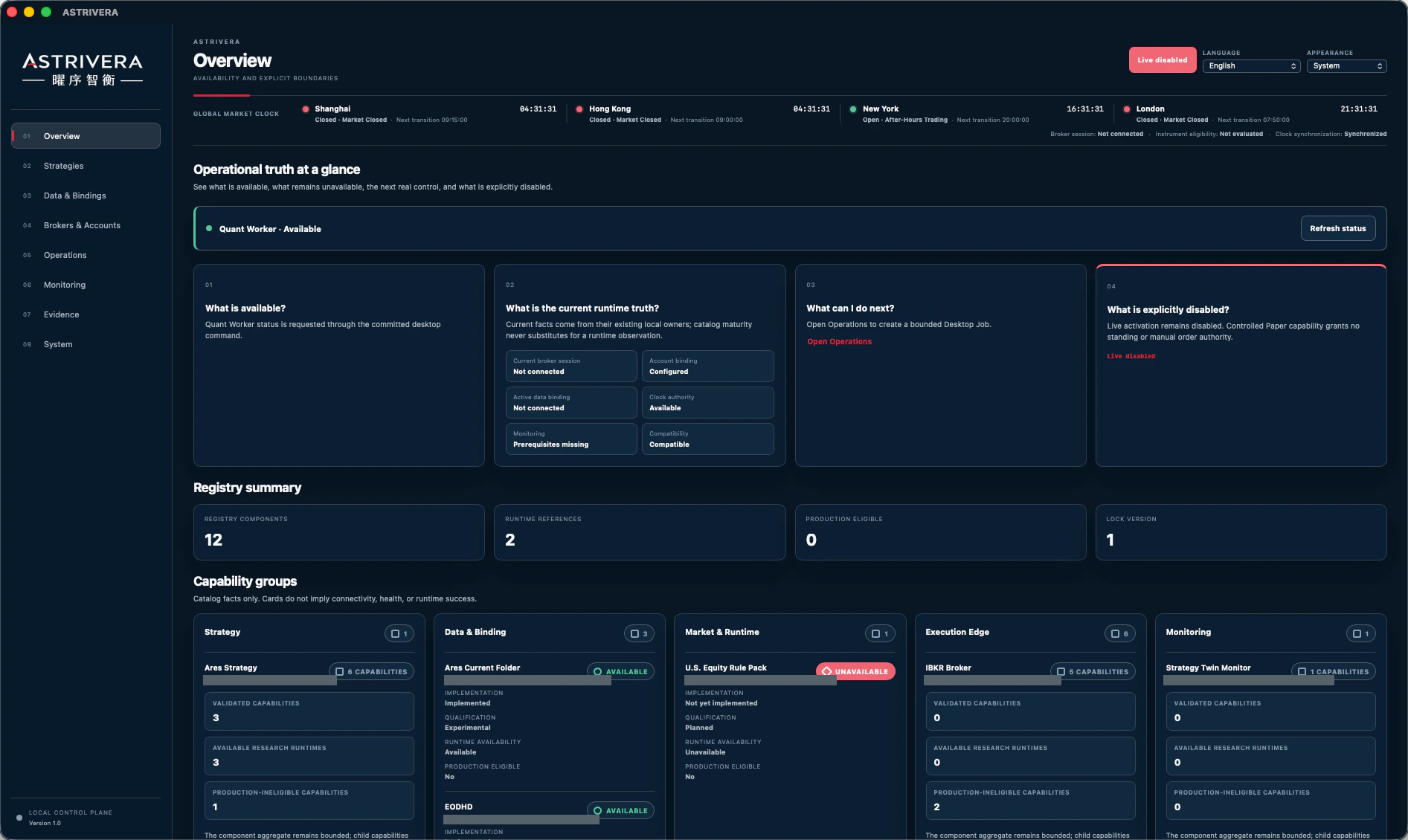Click New York open status dot
This screenshot has height=840, width=1408.
click(x=853, y=109)
